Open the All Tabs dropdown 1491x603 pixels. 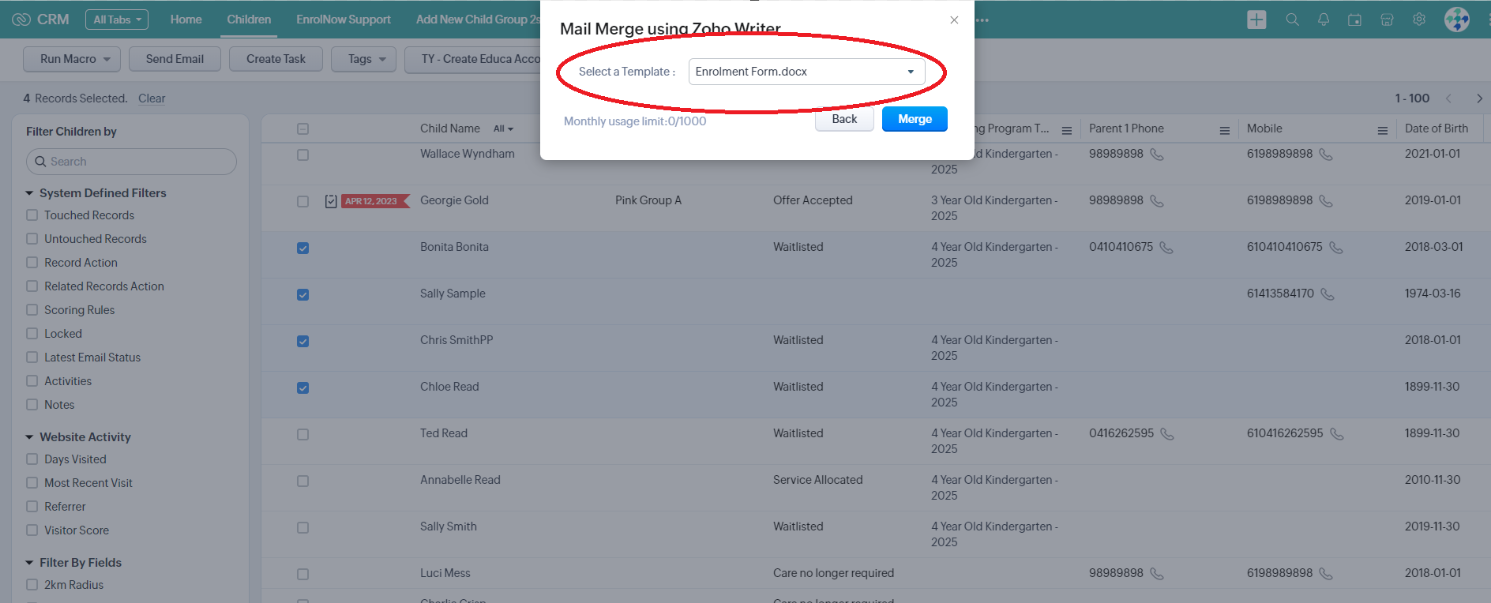(x=117, y=19)
